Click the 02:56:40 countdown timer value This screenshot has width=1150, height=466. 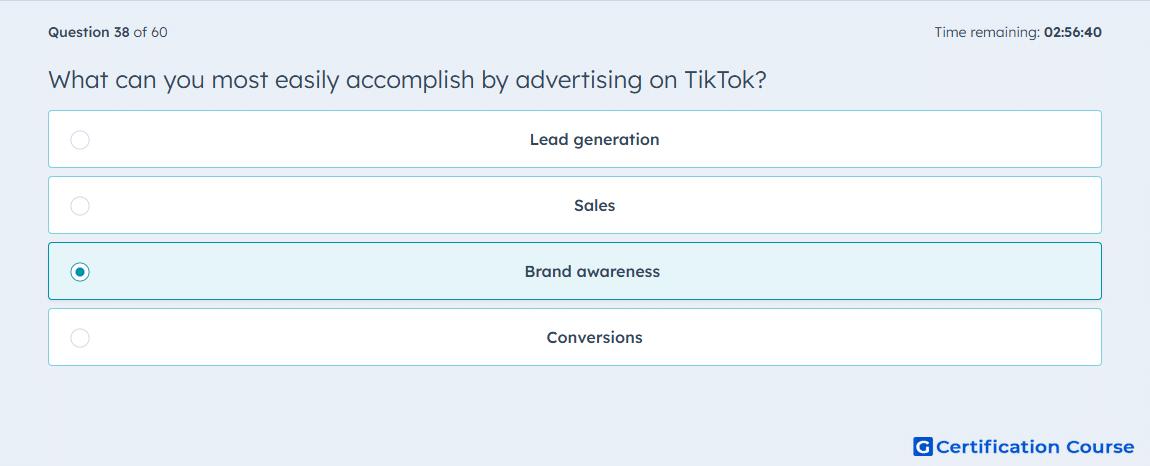1072,32
